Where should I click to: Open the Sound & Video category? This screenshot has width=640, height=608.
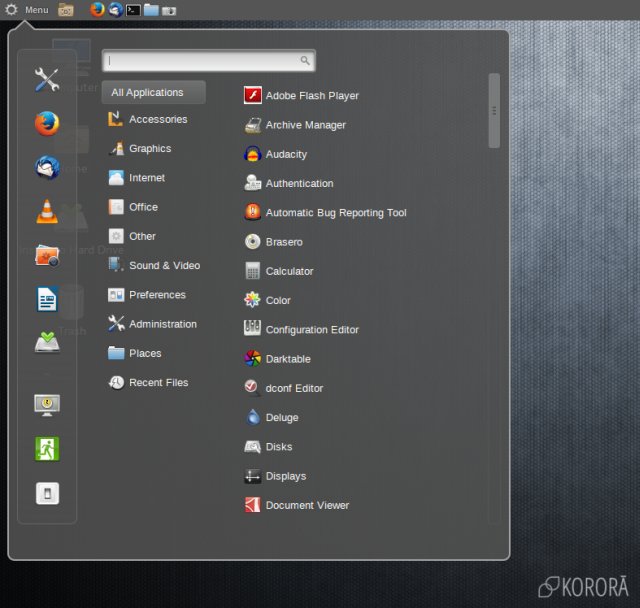[x=164, y=266]
